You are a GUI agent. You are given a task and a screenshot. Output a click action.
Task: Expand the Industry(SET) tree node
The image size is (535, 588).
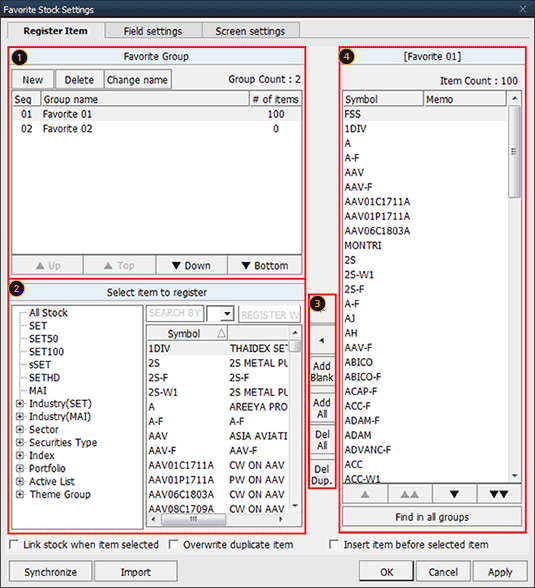click(19, 404)
